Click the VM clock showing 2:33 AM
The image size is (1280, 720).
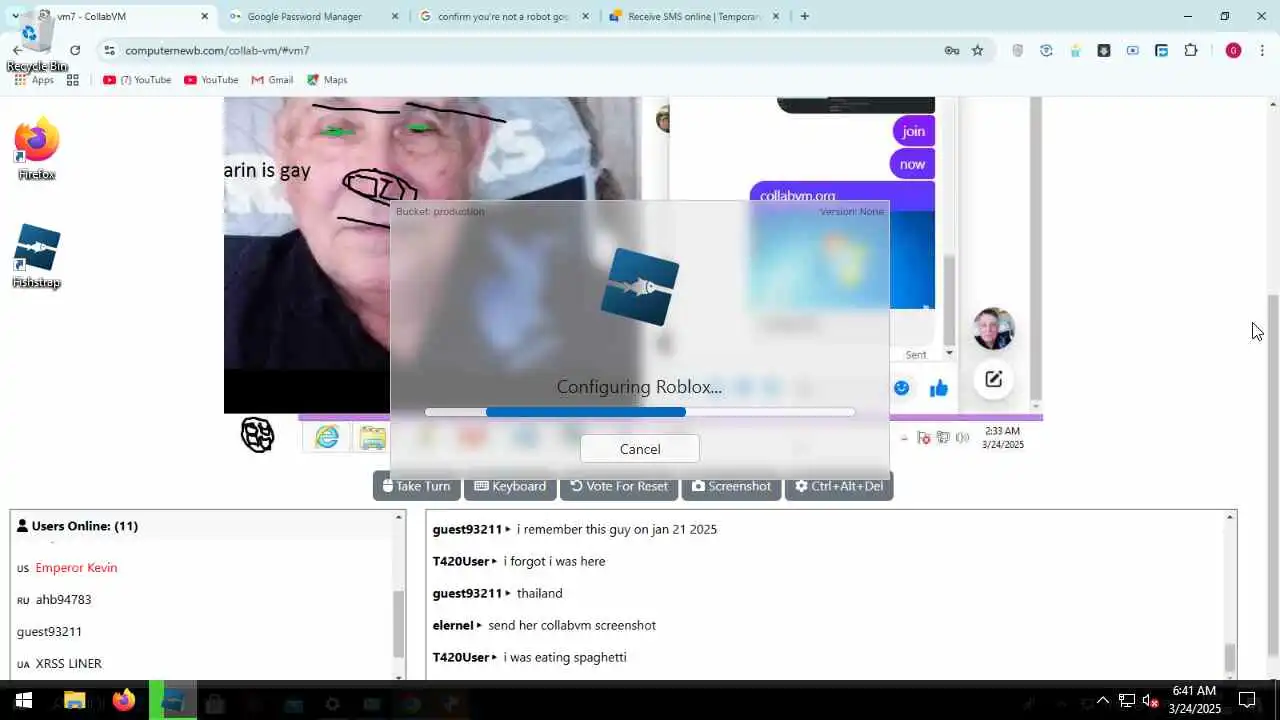1003,438
